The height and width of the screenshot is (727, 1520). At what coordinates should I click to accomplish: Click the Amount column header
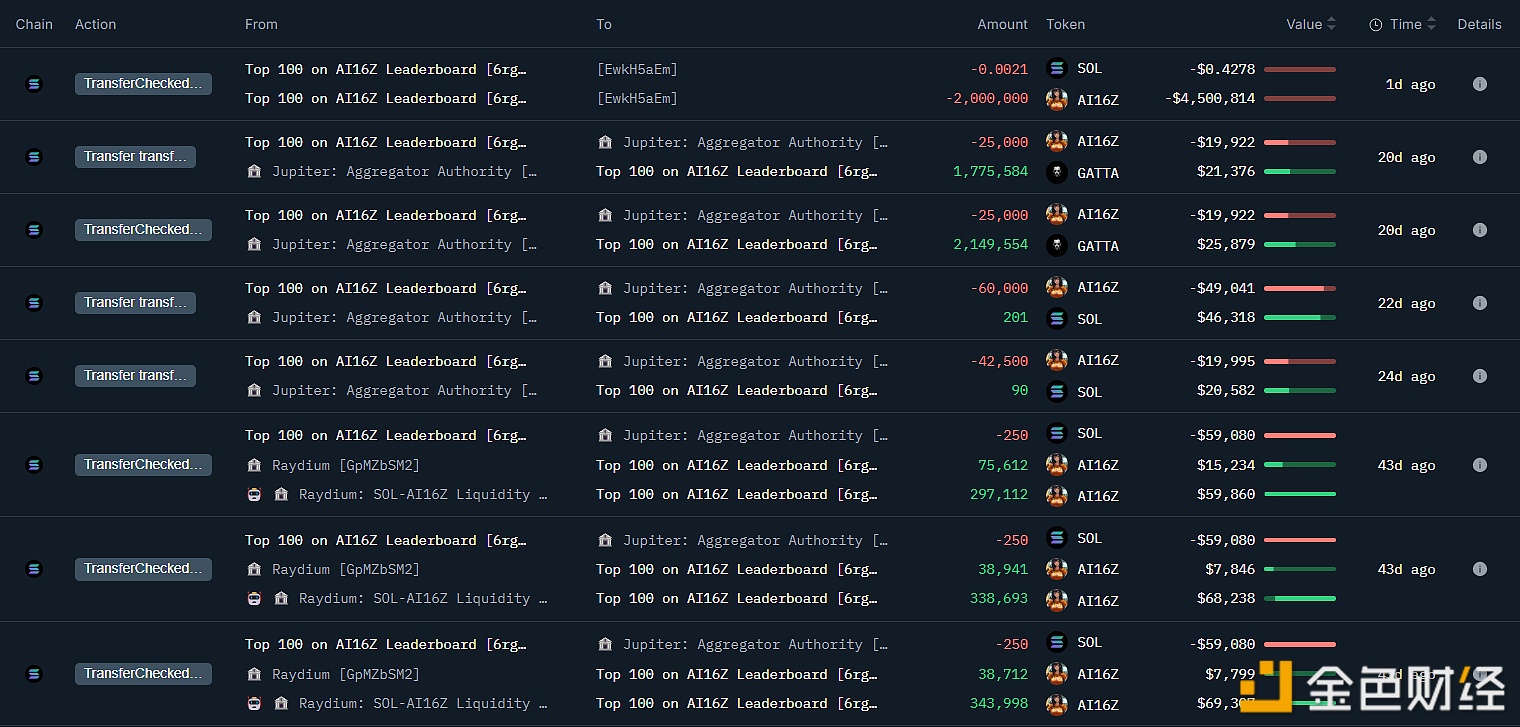point(1002,24)
